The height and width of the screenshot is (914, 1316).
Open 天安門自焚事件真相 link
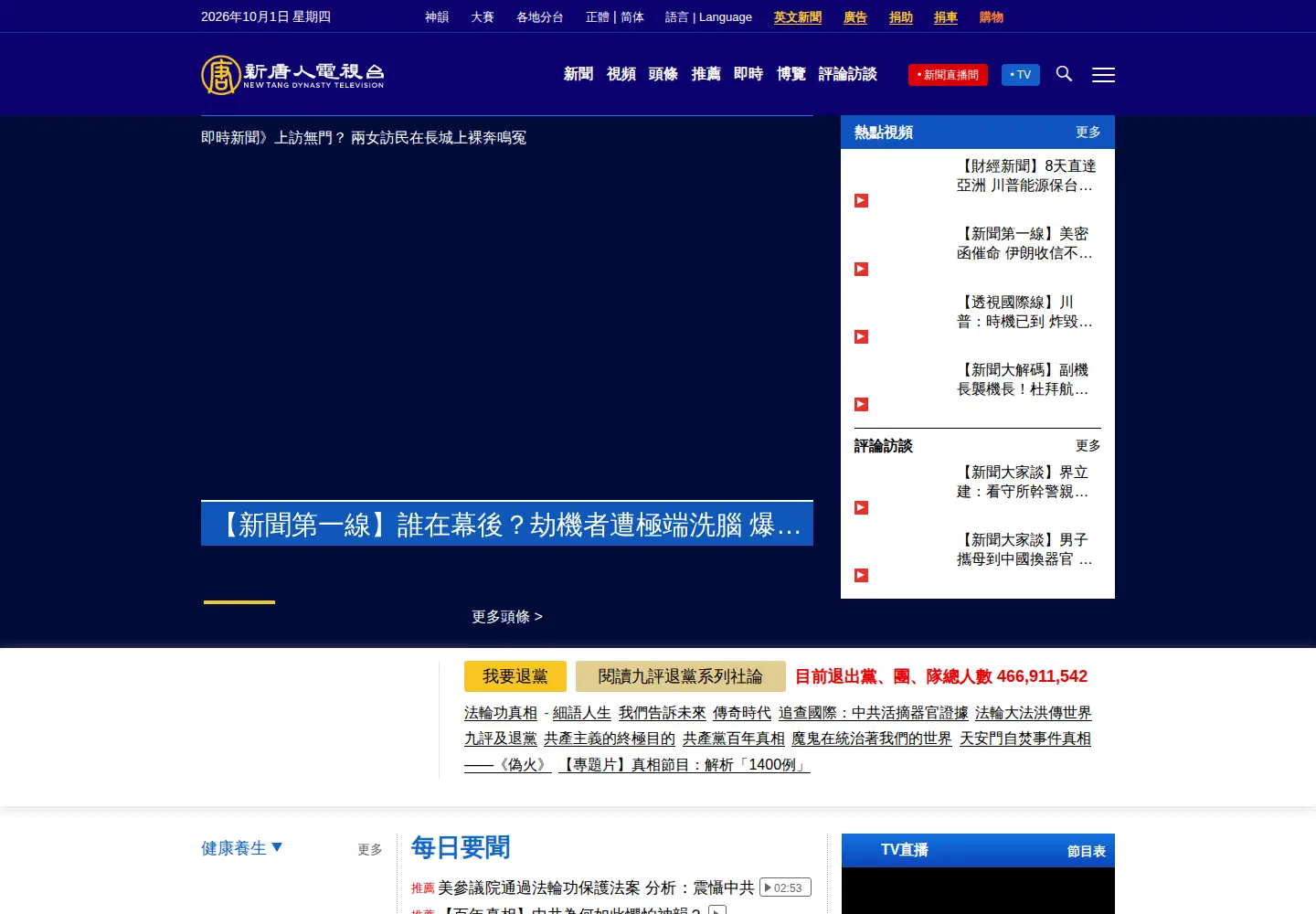tap(1025, 738)
